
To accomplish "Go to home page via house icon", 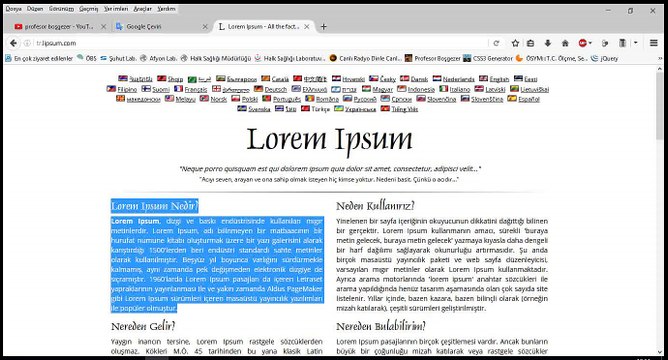I will [565, 43].
